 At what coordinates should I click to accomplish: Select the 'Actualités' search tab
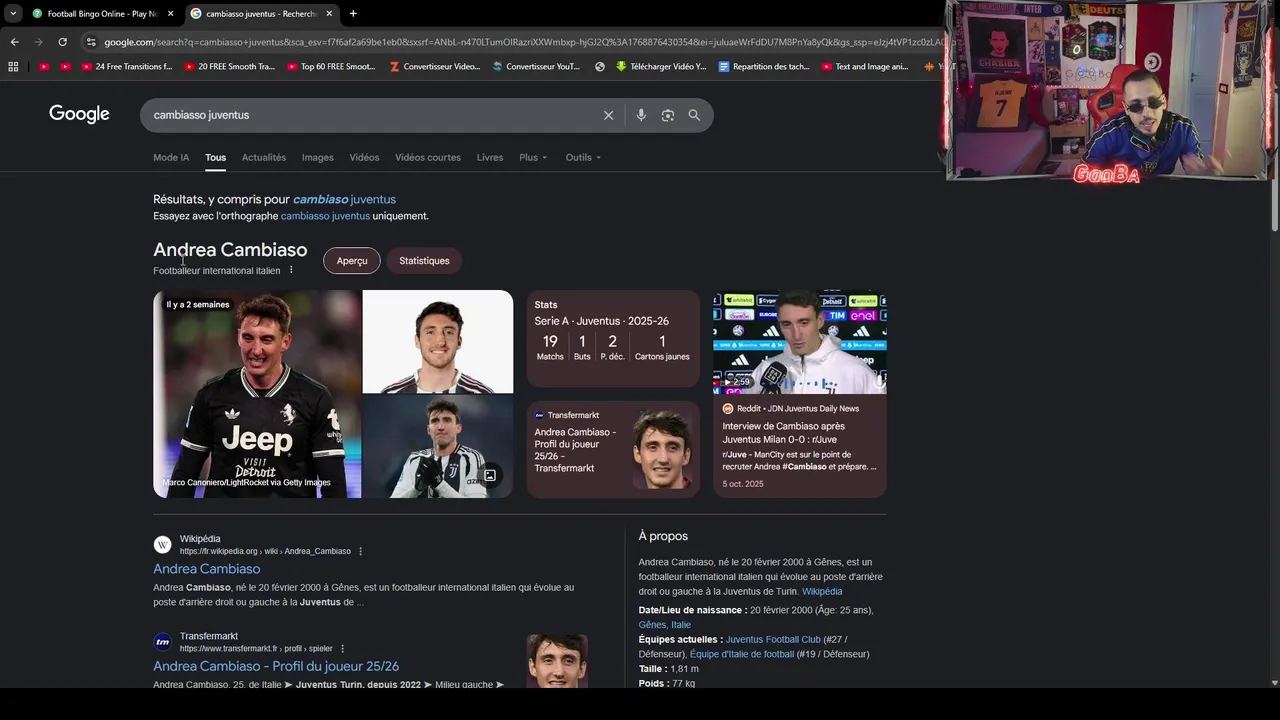(264, 157)
